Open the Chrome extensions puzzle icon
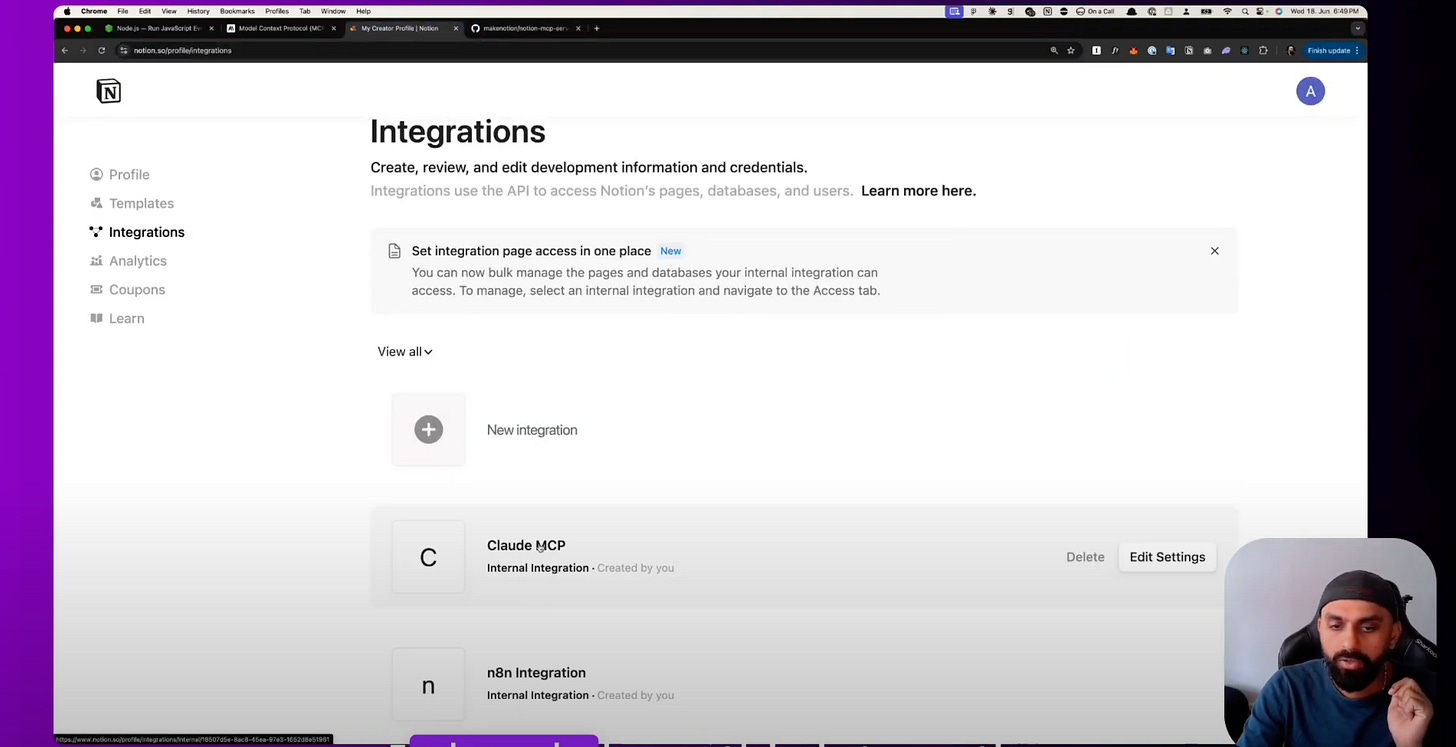Viewport: 1456px width, 747px height. click(x=1263, y=50)
